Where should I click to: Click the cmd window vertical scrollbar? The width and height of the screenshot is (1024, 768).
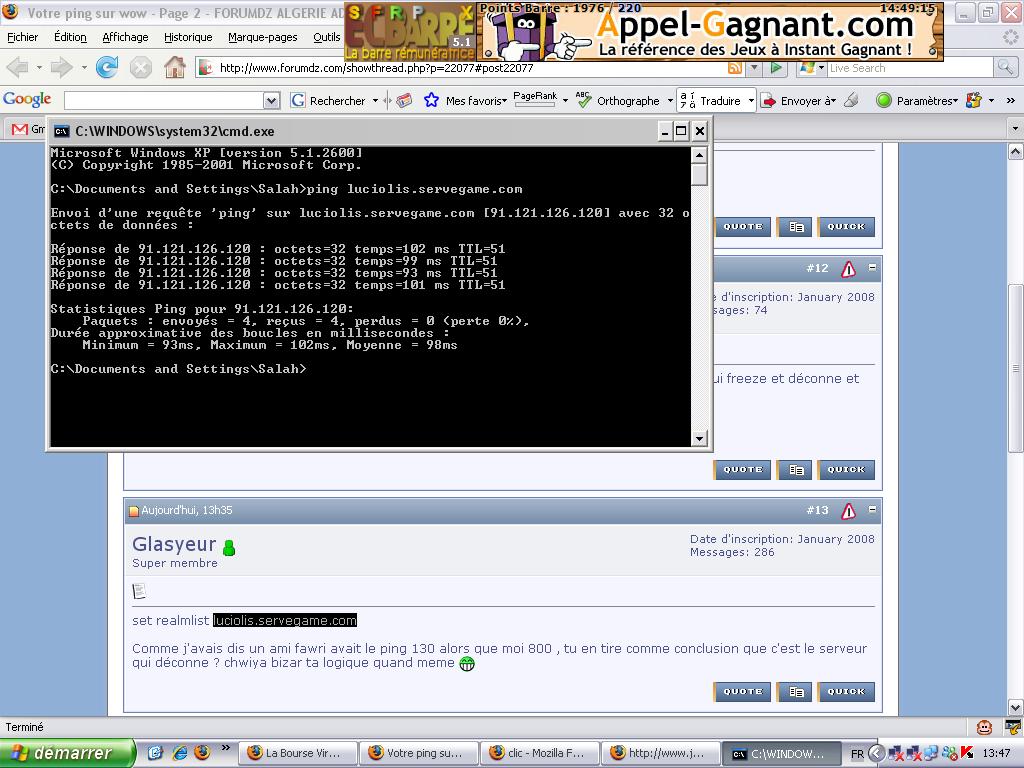click(699, 300)
